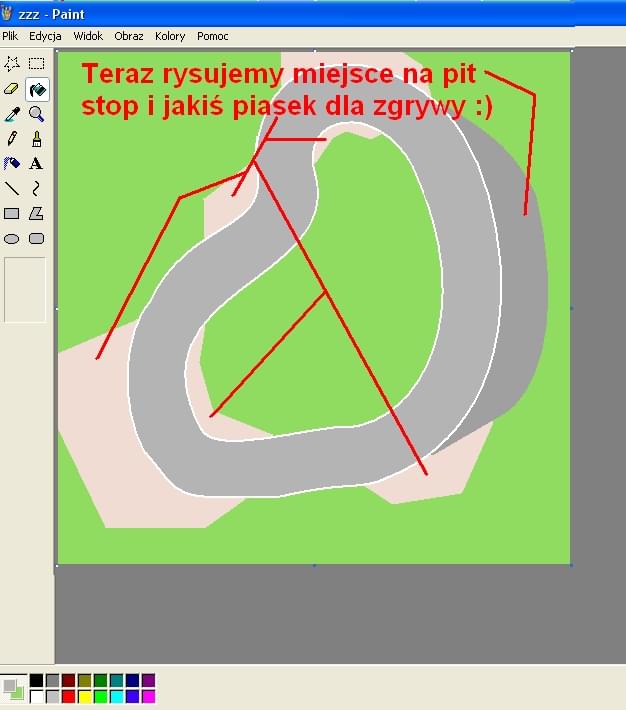The image size is (626, 710).
Task: Open the Kolory menu
Action: [x=170, y=36]
